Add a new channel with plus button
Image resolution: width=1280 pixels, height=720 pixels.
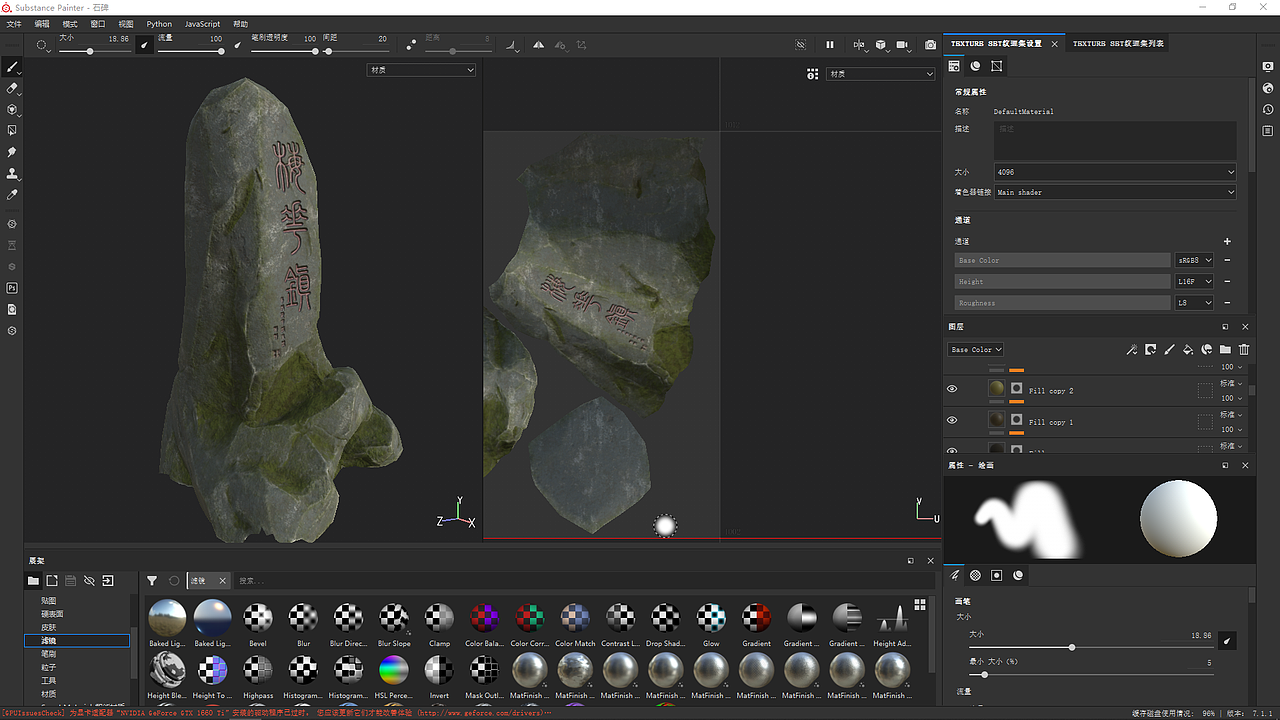pos(1227,241)
